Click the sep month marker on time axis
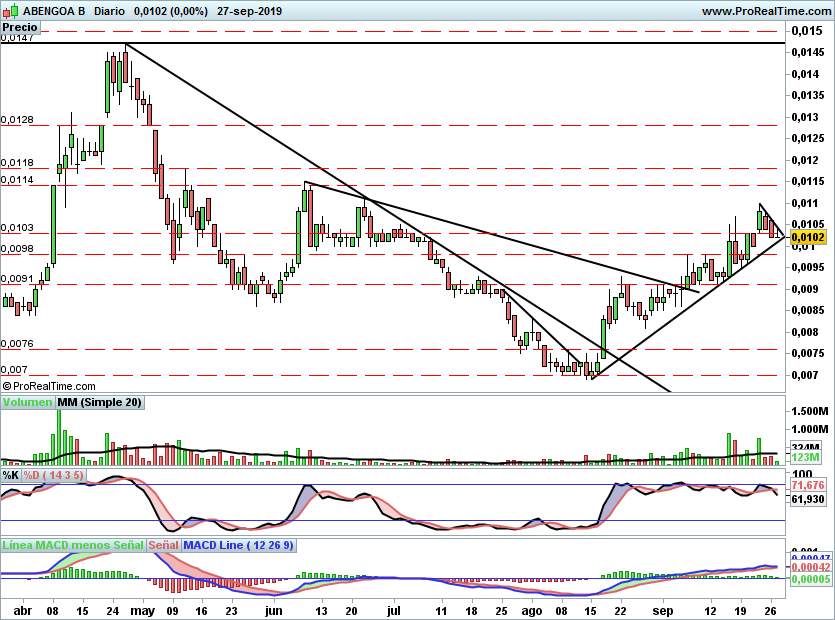This screenshot has width=835, height=620. click(x=662, y=611)
